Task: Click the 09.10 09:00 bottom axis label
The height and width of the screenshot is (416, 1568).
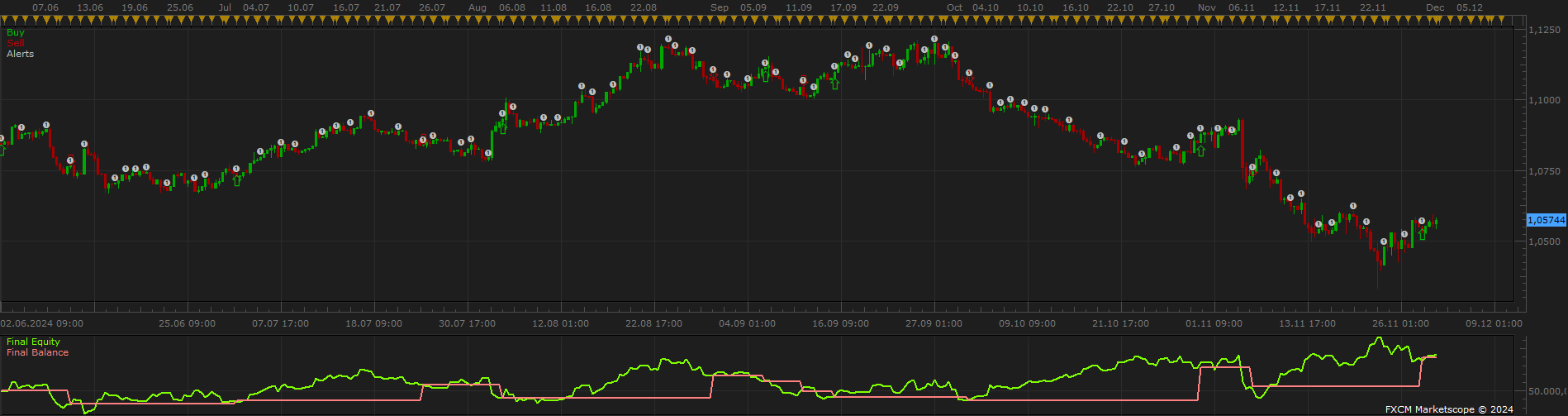Action: click(1028, 323)
